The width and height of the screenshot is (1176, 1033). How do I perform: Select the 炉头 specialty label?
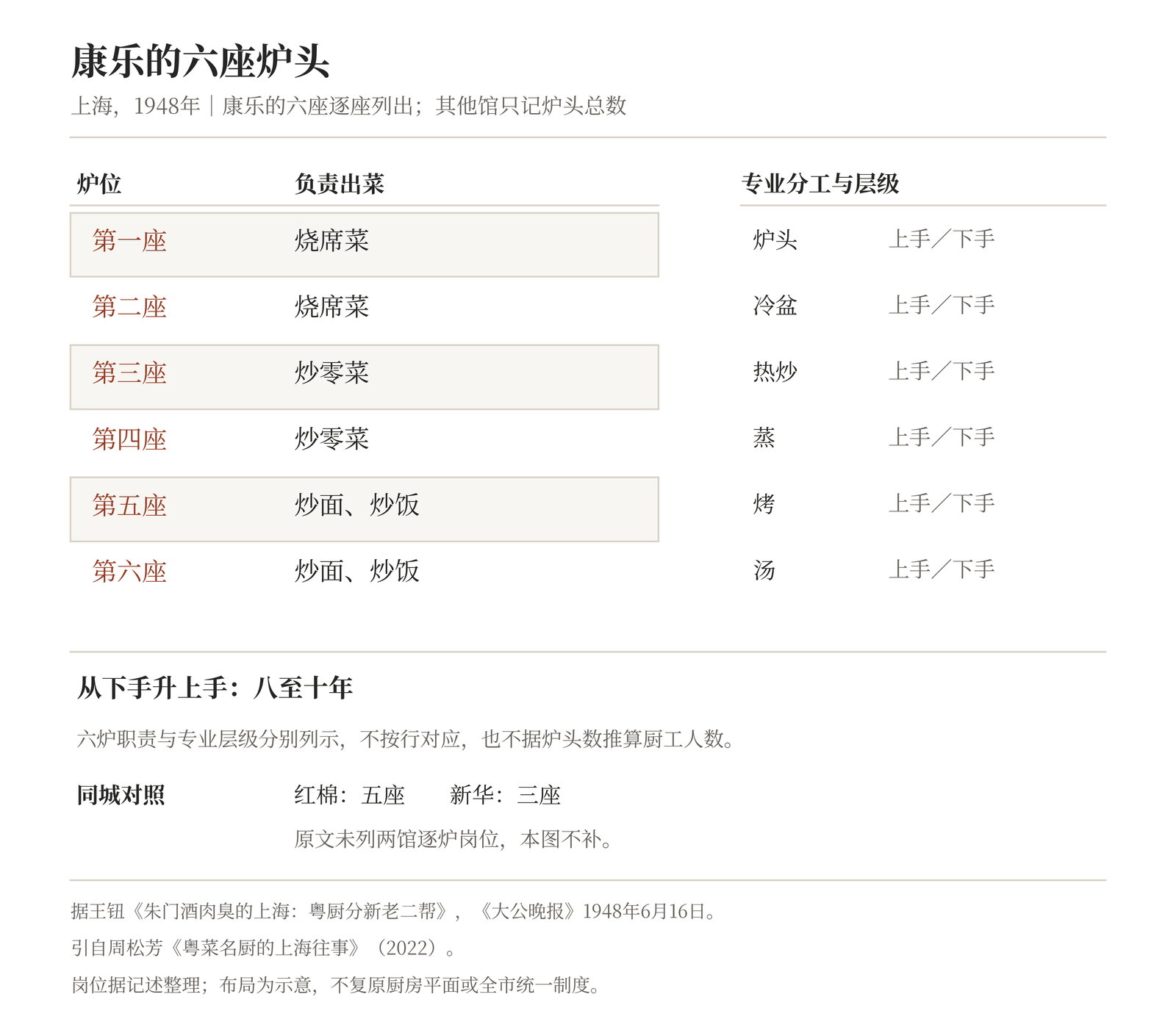click(775, 240)
